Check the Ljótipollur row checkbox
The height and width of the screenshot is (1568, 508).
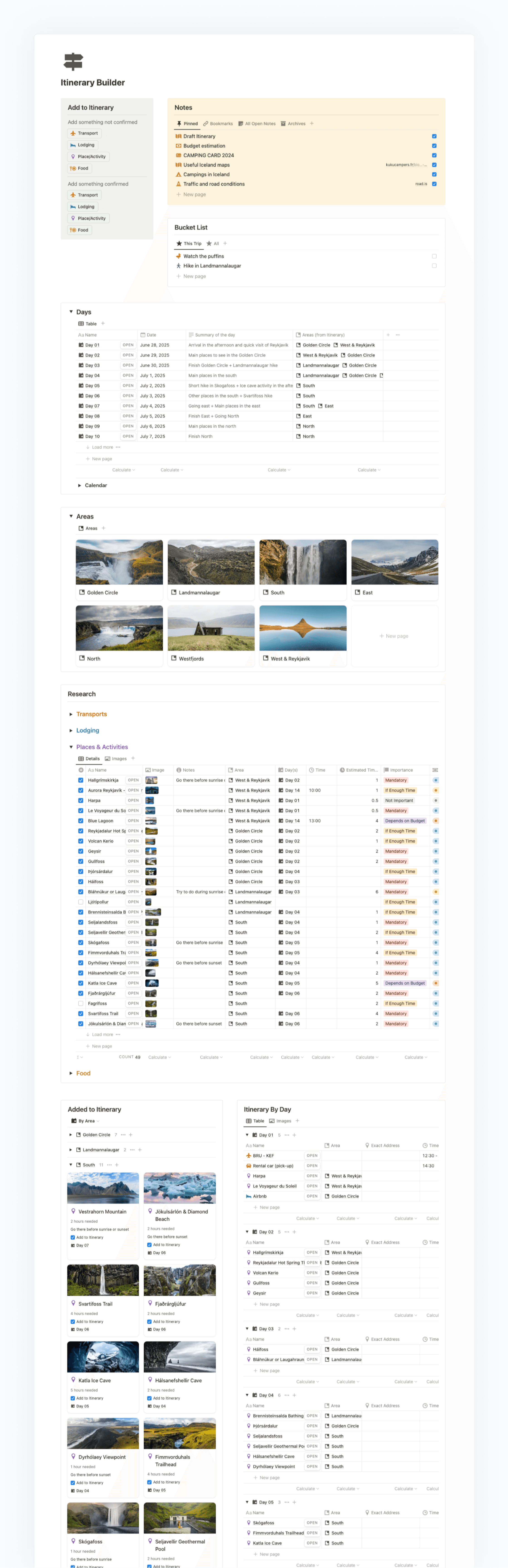click(x=81, y=902)
